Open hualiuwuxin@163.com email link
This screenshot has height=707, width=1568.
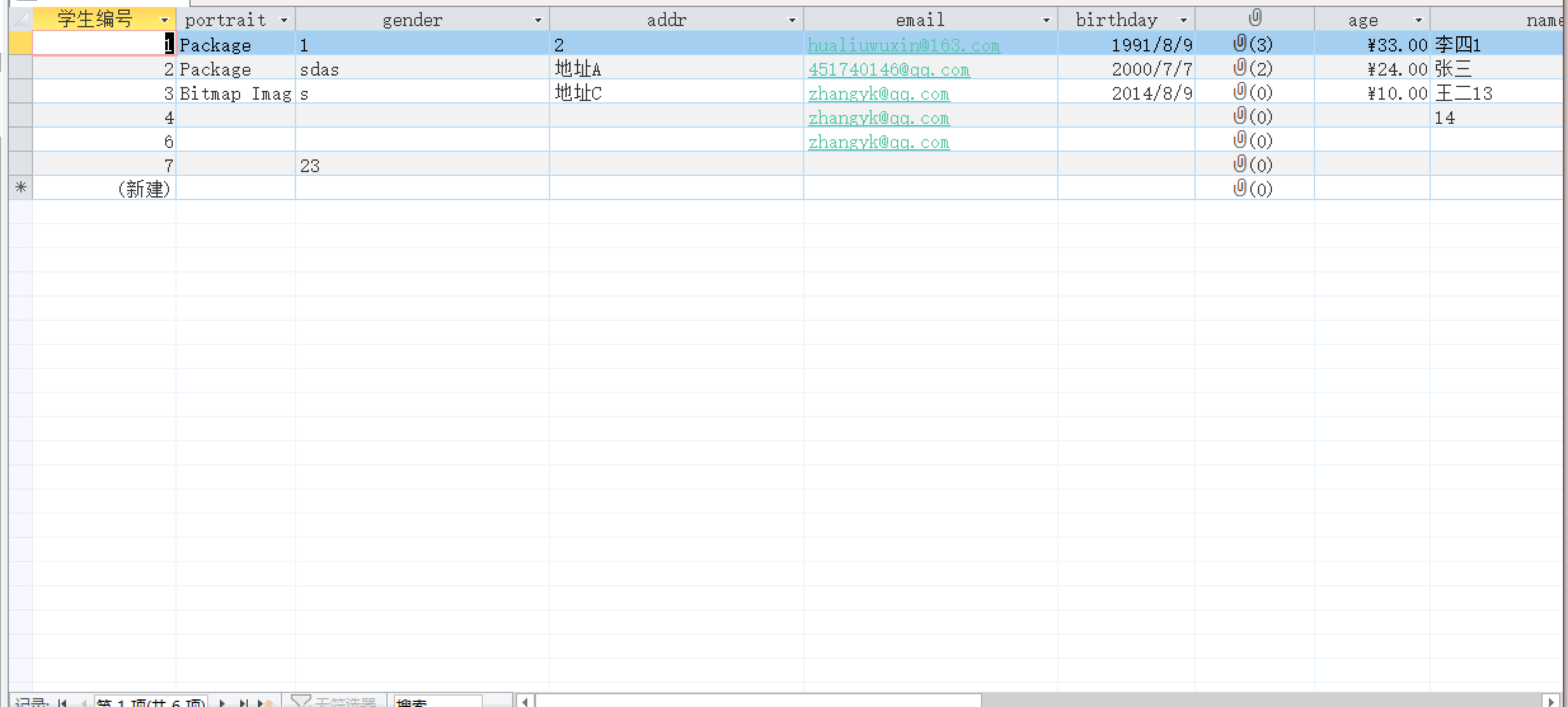pos(903,45)
